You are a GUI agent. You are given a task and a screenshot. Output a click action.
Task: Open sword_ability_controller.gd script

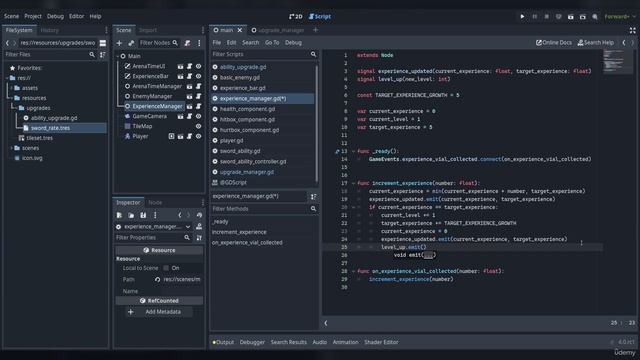pyautogui.click(x=253, y=162)
